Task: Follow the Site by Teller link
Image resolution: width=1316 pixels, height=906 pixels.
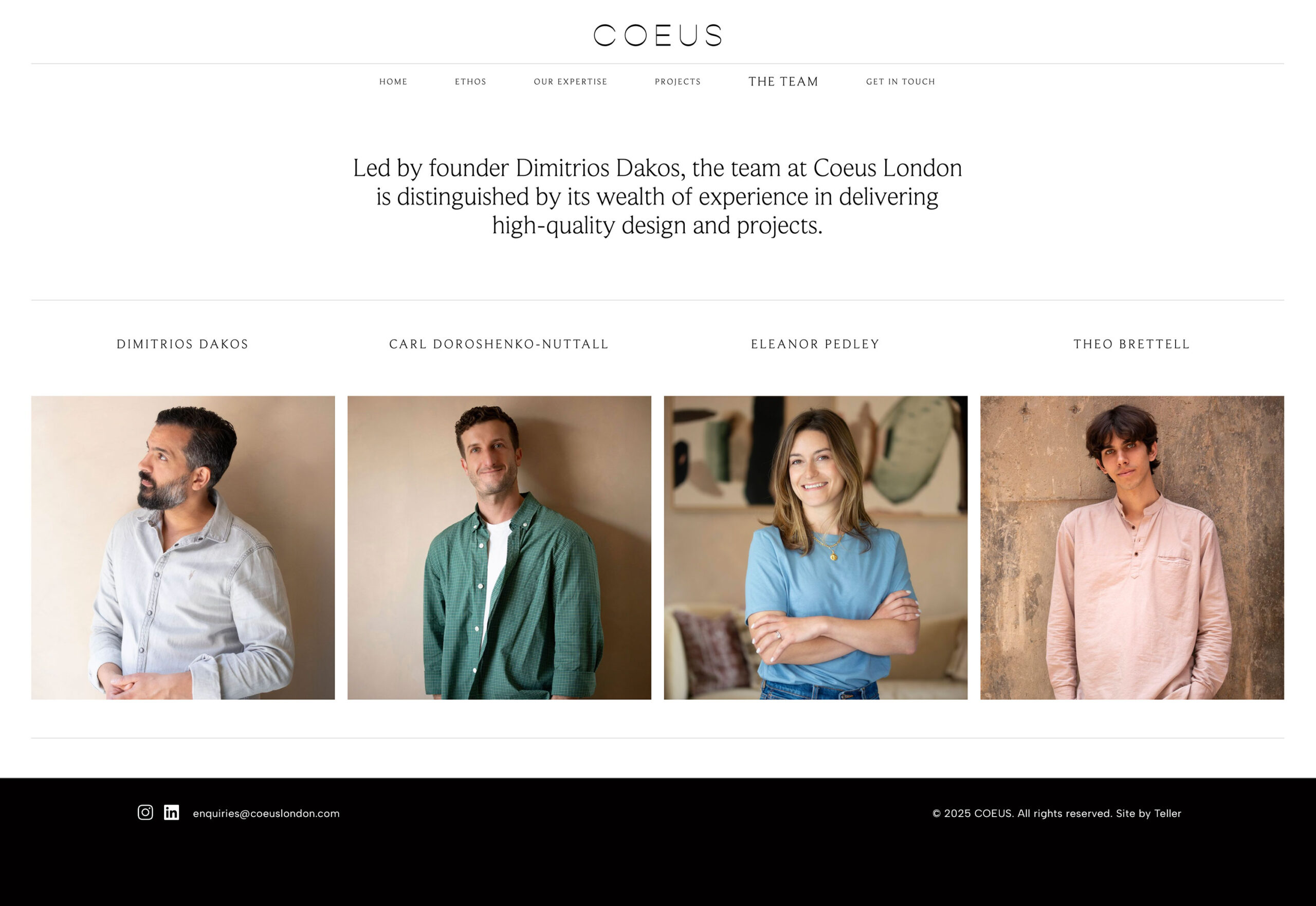Action: pos(1148,813)
